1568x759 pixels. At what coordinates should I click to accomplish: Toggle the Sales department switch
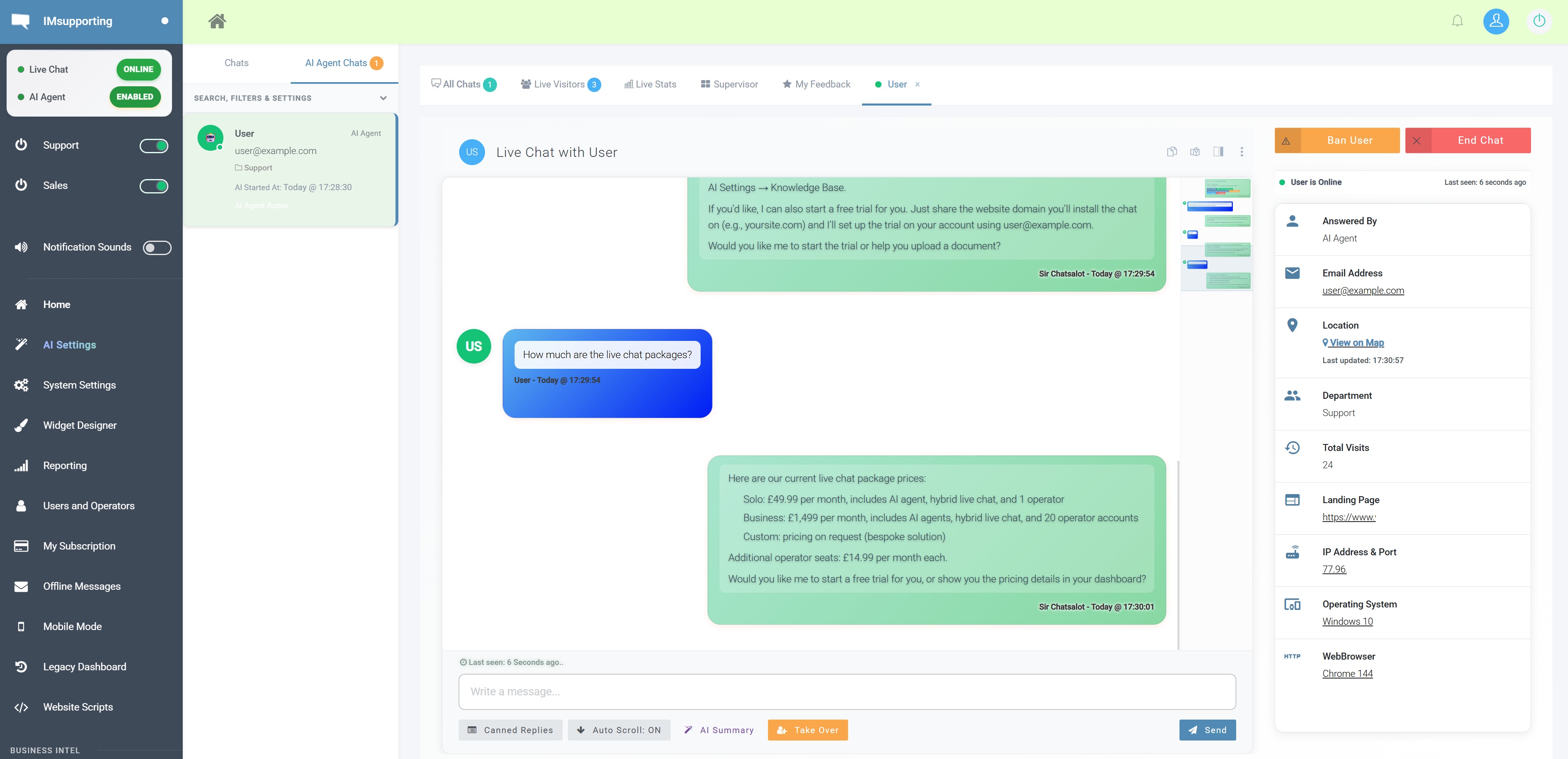154,186
